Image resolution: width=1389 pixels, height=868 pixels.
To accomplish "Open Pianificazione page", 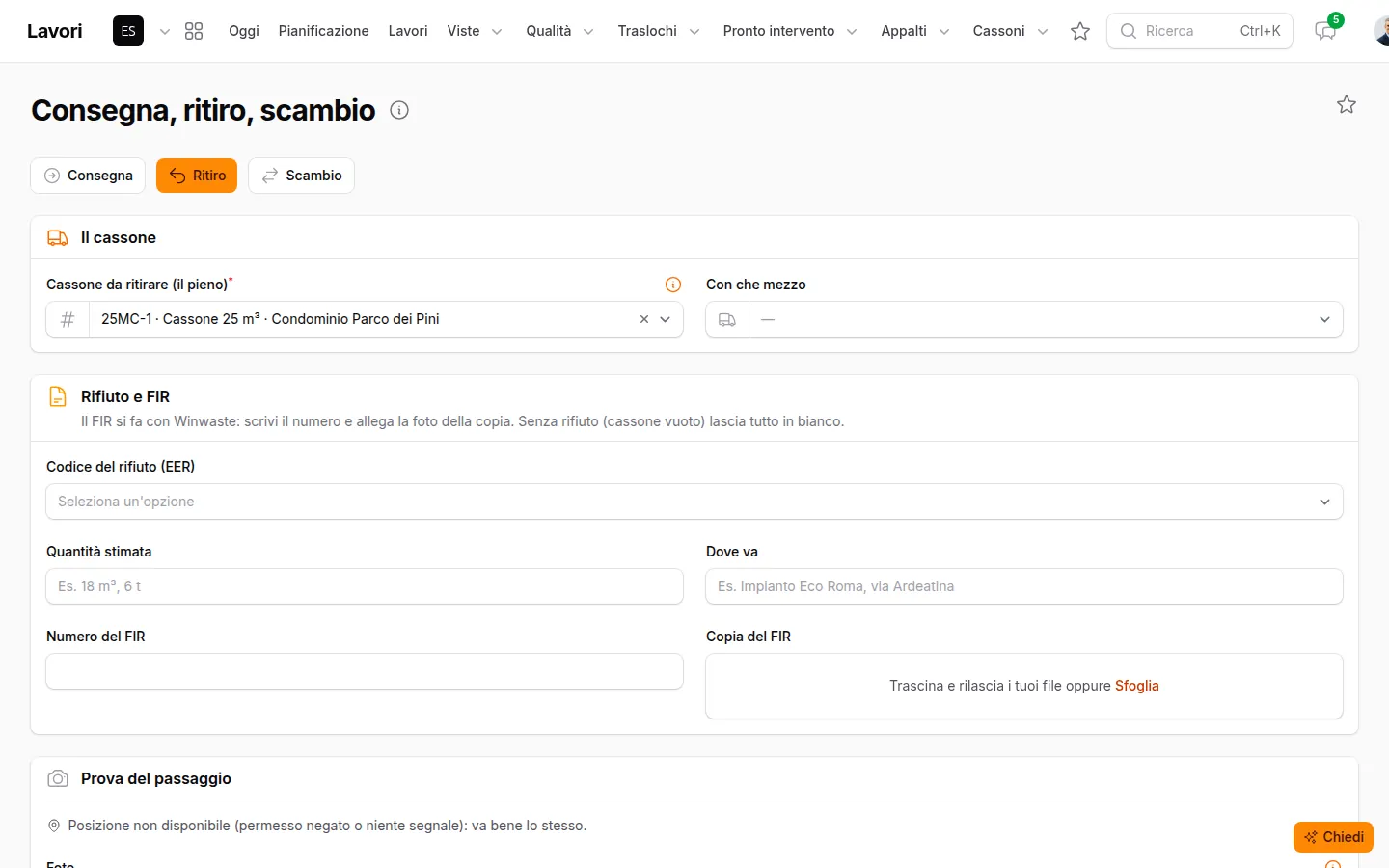I will point(324,31).
